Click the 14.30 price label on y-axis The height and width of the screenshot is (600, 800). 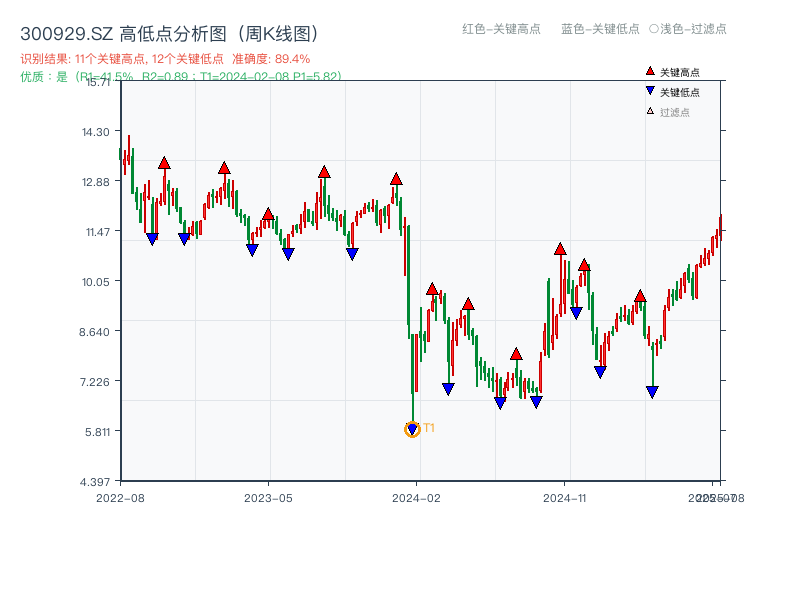point(99,132)
